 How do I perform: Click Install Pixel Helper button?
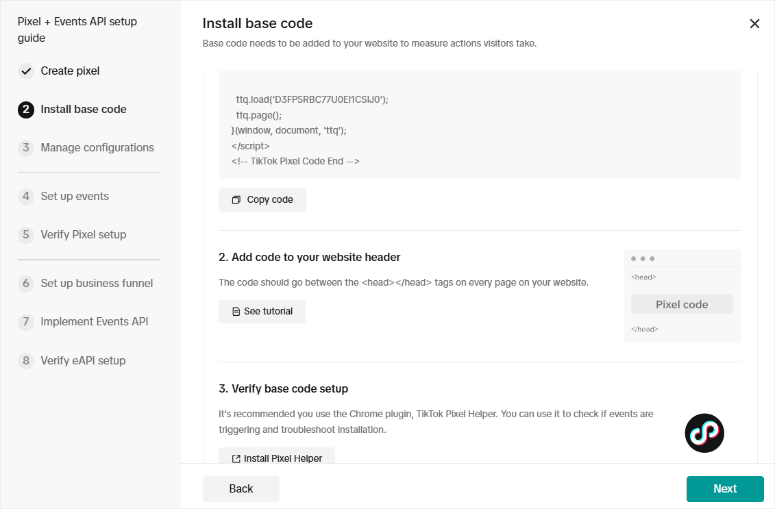tap(276, 458)
